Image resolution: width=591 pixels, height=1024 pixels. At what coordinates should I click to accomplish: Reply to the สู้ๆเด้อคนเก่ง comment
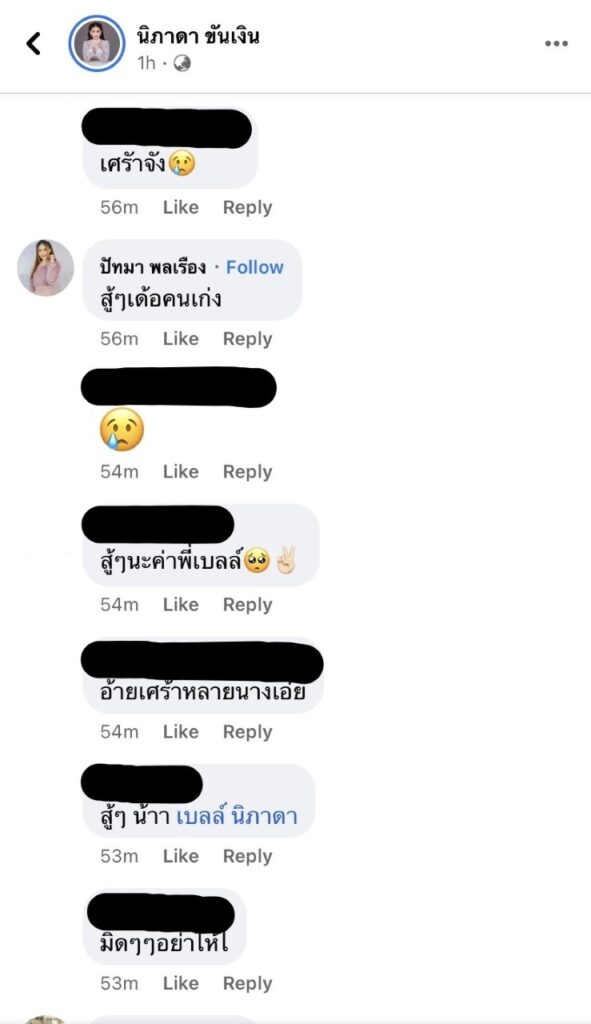[x=248, y=339]
